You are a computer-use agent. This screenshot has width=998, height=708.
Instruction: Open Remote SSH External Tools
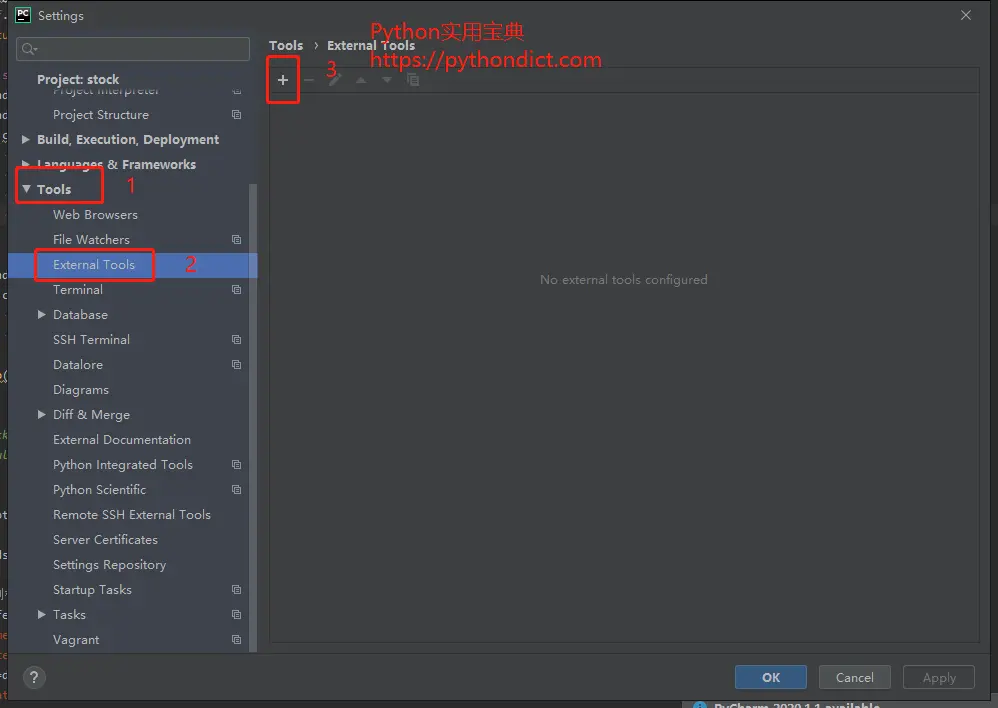click(132, 514)
